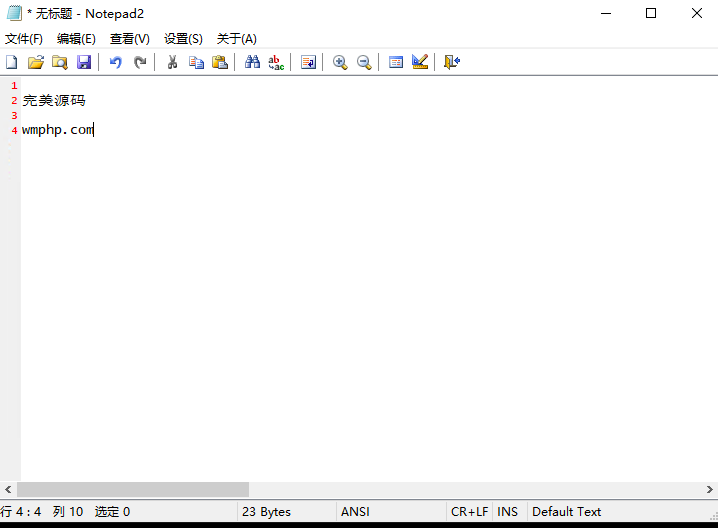Image resolution: width=718 pixels, height=528 pixels.
Task: Click scrollbar left arrow
Action: pyautogui.click(x=8, y=490)
